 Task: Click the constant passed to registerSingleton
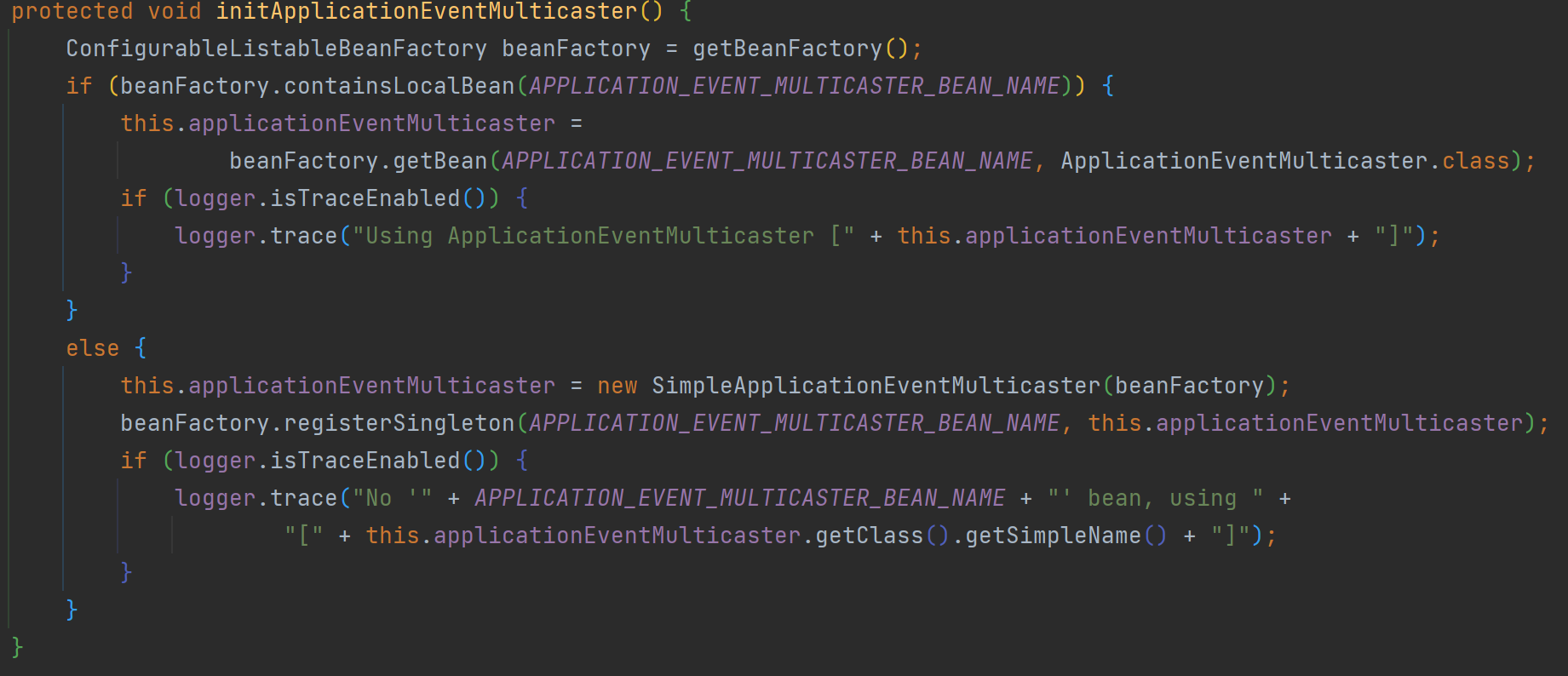(x=795, y=423)
